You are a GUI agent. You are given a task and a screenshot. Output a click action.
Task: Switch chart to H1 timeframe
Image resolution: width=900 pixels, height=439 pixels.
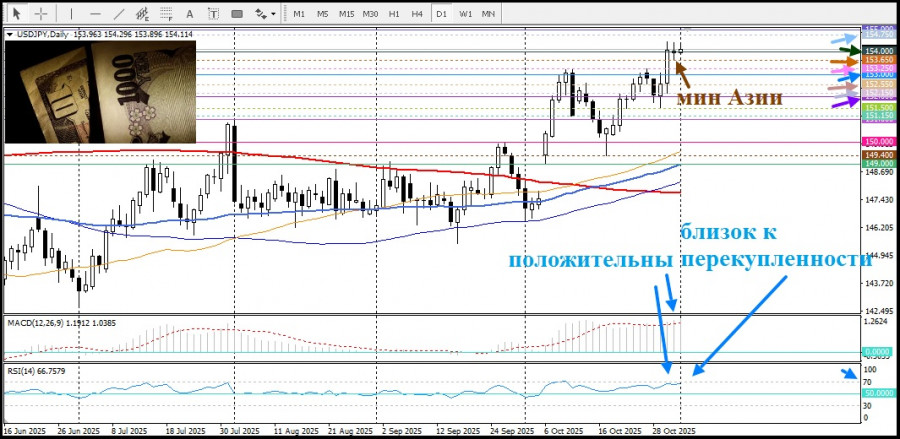click(x=394, y=13)
